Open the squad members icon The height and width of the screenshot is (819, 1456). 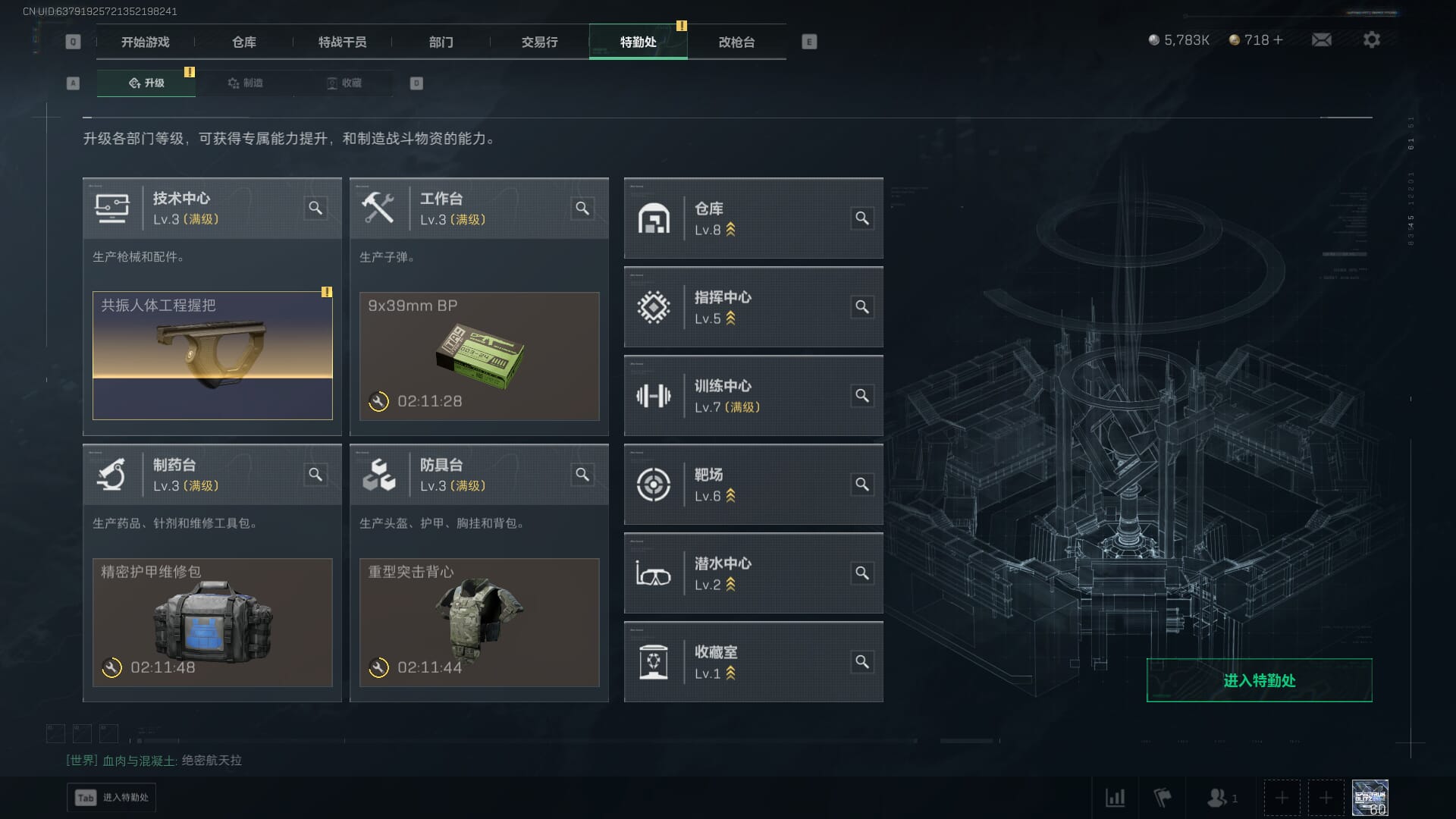click(x=1221, y=798)
